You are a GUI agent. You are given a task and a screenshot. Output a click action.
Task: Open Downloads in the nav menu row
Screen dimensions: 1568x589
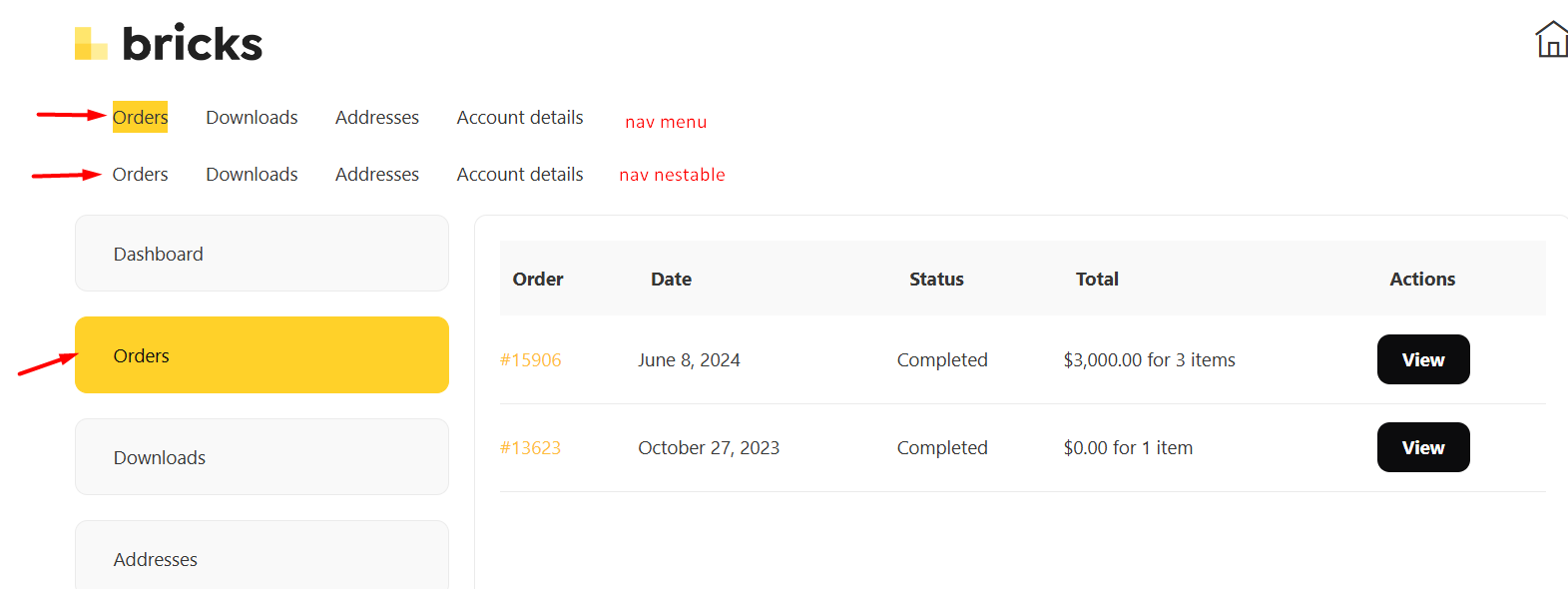pyautogui.click(x=252, y=117)
